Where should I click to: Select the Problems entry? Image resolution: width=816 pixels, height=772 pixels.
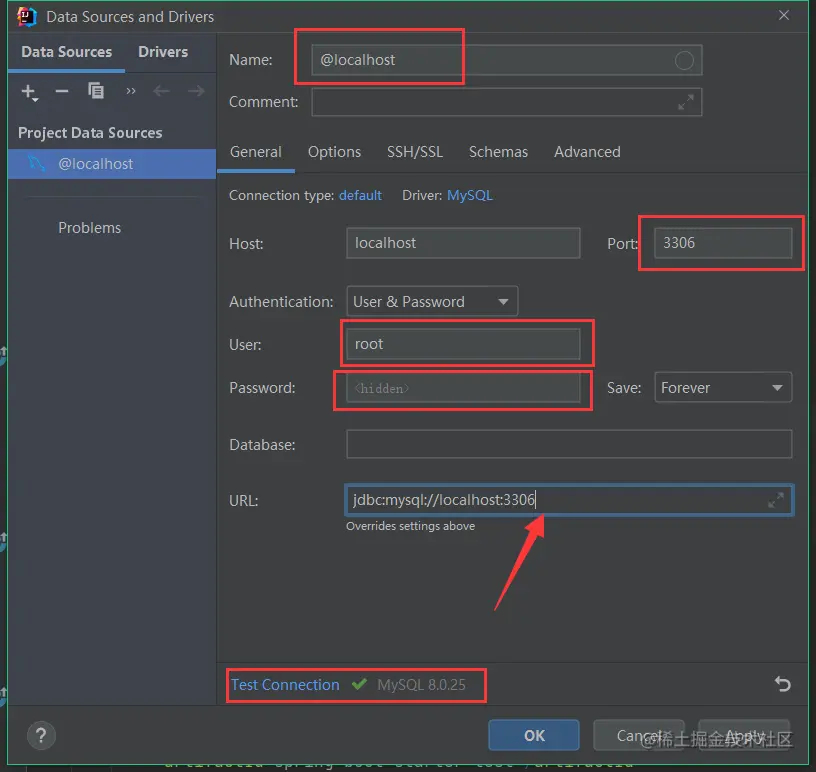[90, 228]
